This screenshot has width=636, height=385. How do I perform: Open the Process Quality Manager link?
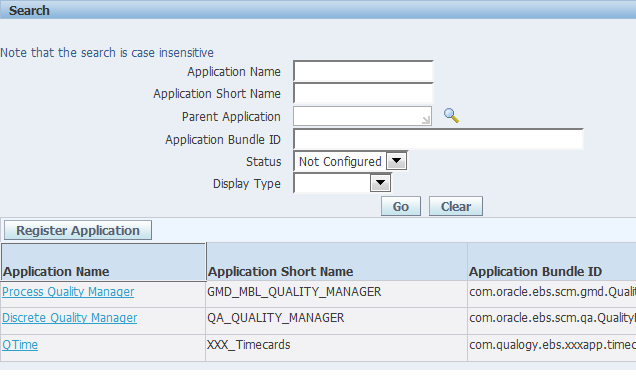click(68, 292)
